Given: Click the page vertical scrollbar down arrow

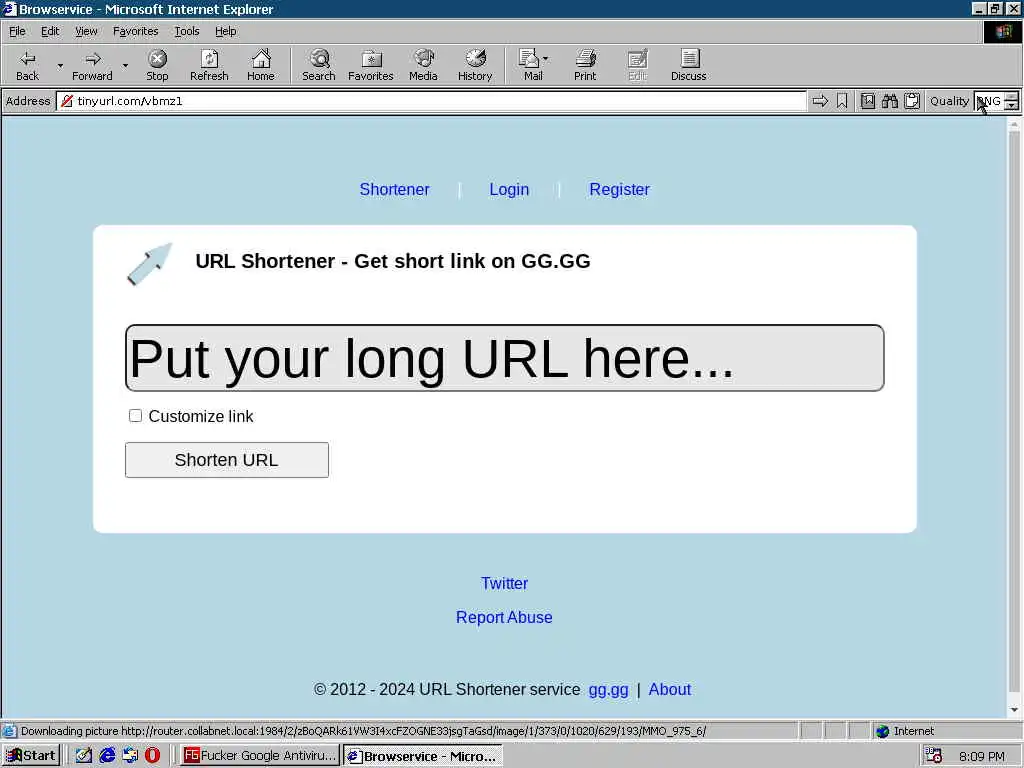Looking at the screenshot, I should [x=1014, y=709].
